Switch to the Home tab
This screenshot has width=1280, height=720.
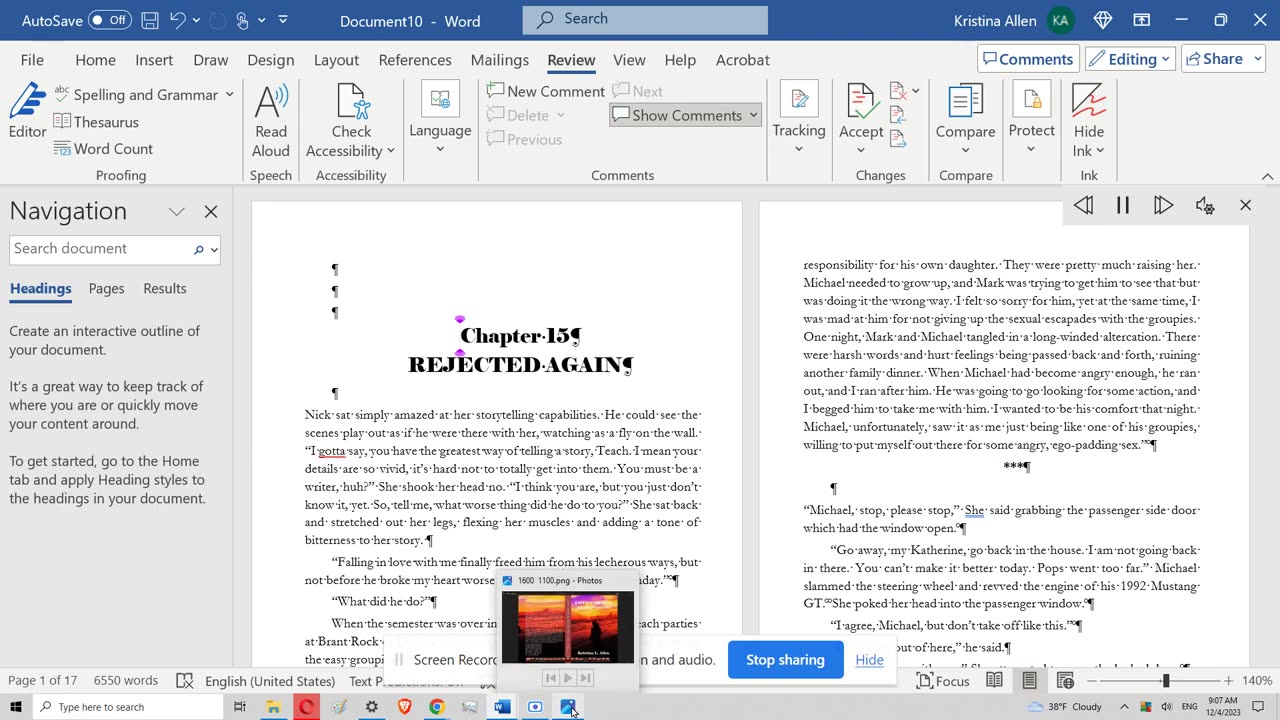pos(95,60)
